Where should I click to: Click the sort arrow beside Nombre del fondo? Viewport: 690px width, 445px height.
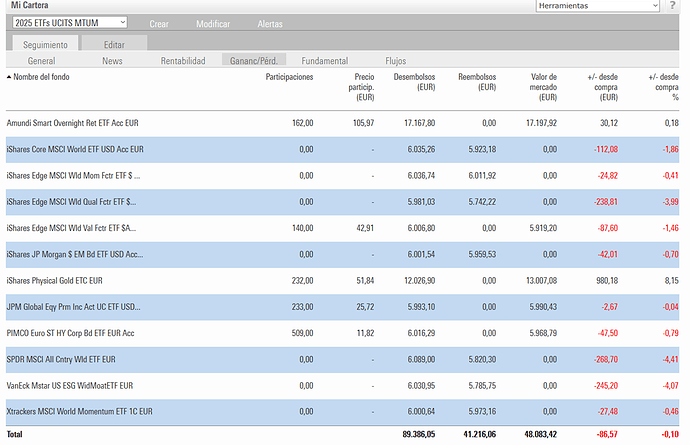[9, 77]
